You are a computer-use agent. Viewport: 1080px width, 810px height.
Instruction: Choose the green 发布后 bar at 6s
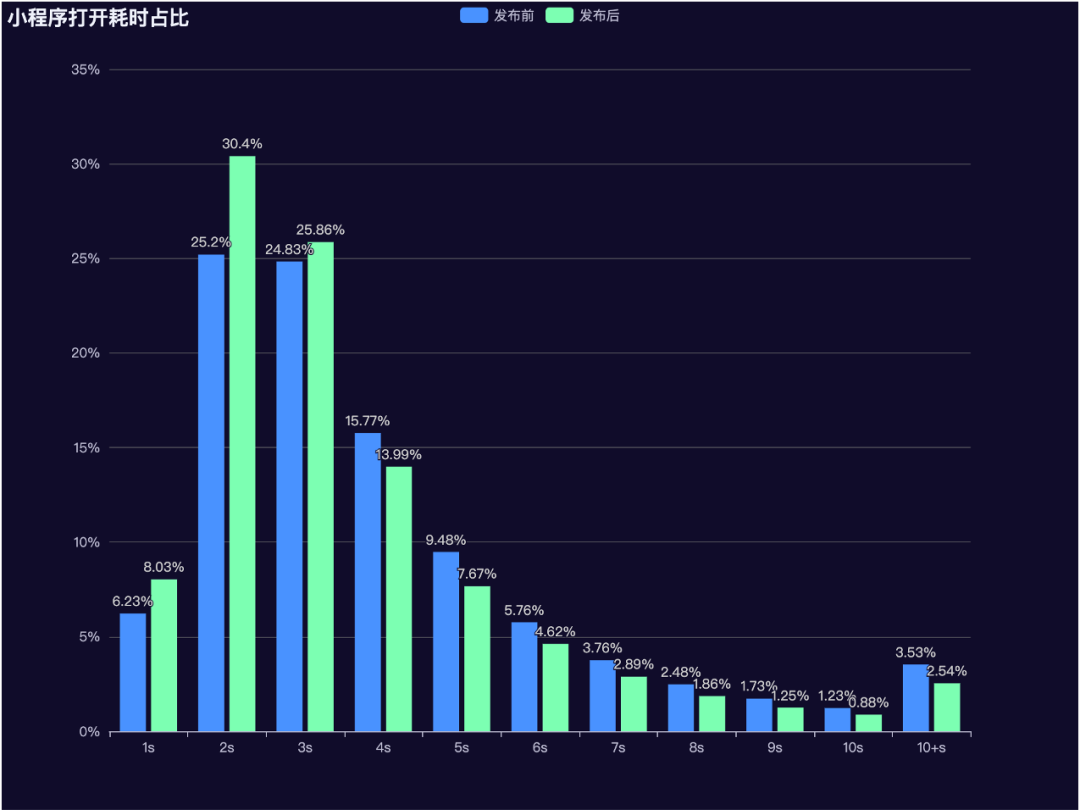click(556, 687)
